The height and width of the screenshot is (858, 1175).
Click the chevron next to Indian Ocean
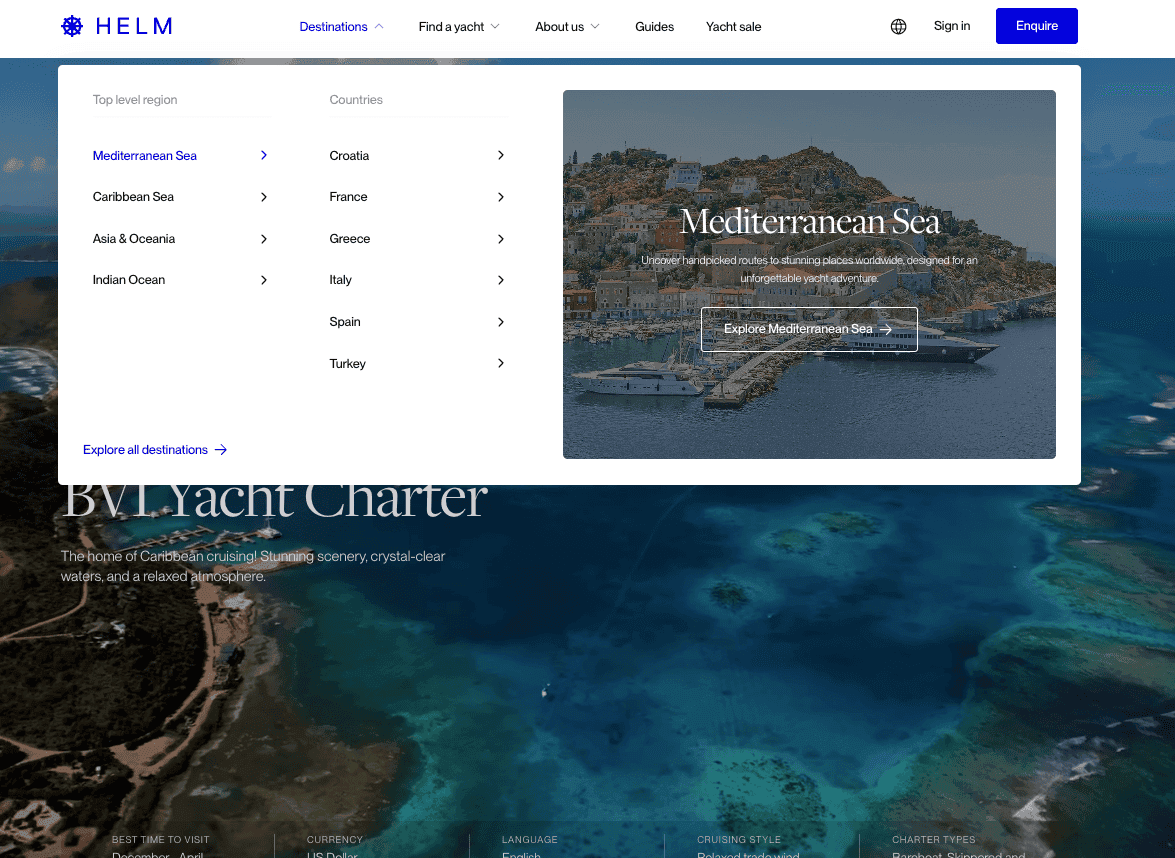point(264,280)
